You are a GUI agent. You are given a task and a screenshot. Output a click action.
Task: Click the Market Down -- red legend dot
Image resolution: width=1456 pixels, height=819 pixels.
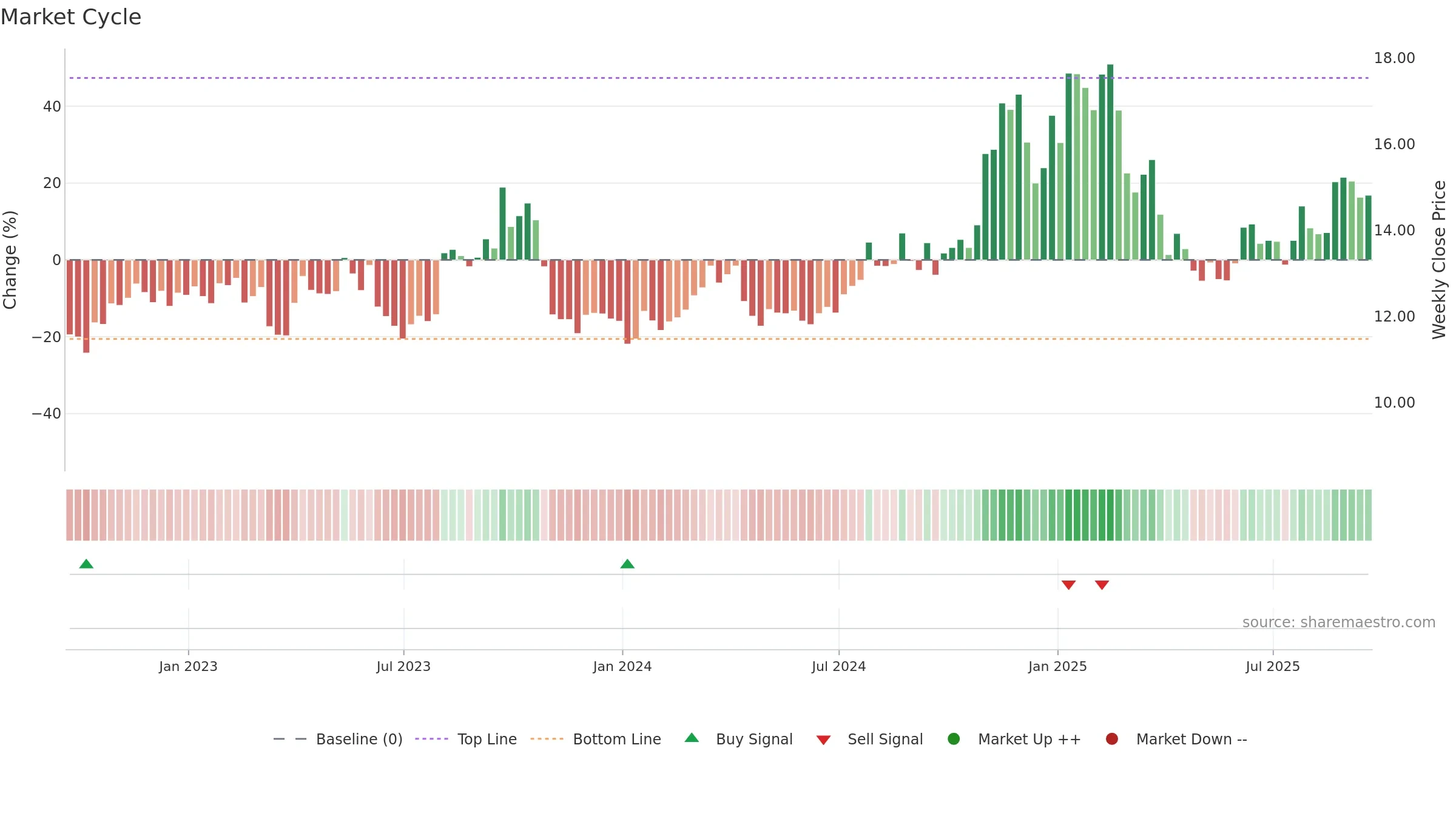1112,739
